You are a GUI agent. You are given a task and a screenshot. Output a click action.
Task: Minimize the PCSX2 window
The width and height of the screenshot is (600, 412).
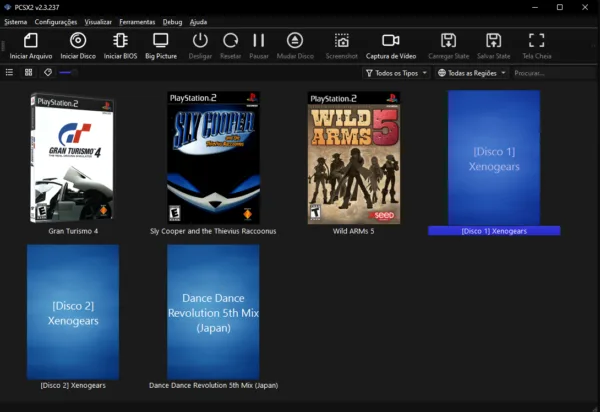tap(535, 7)
